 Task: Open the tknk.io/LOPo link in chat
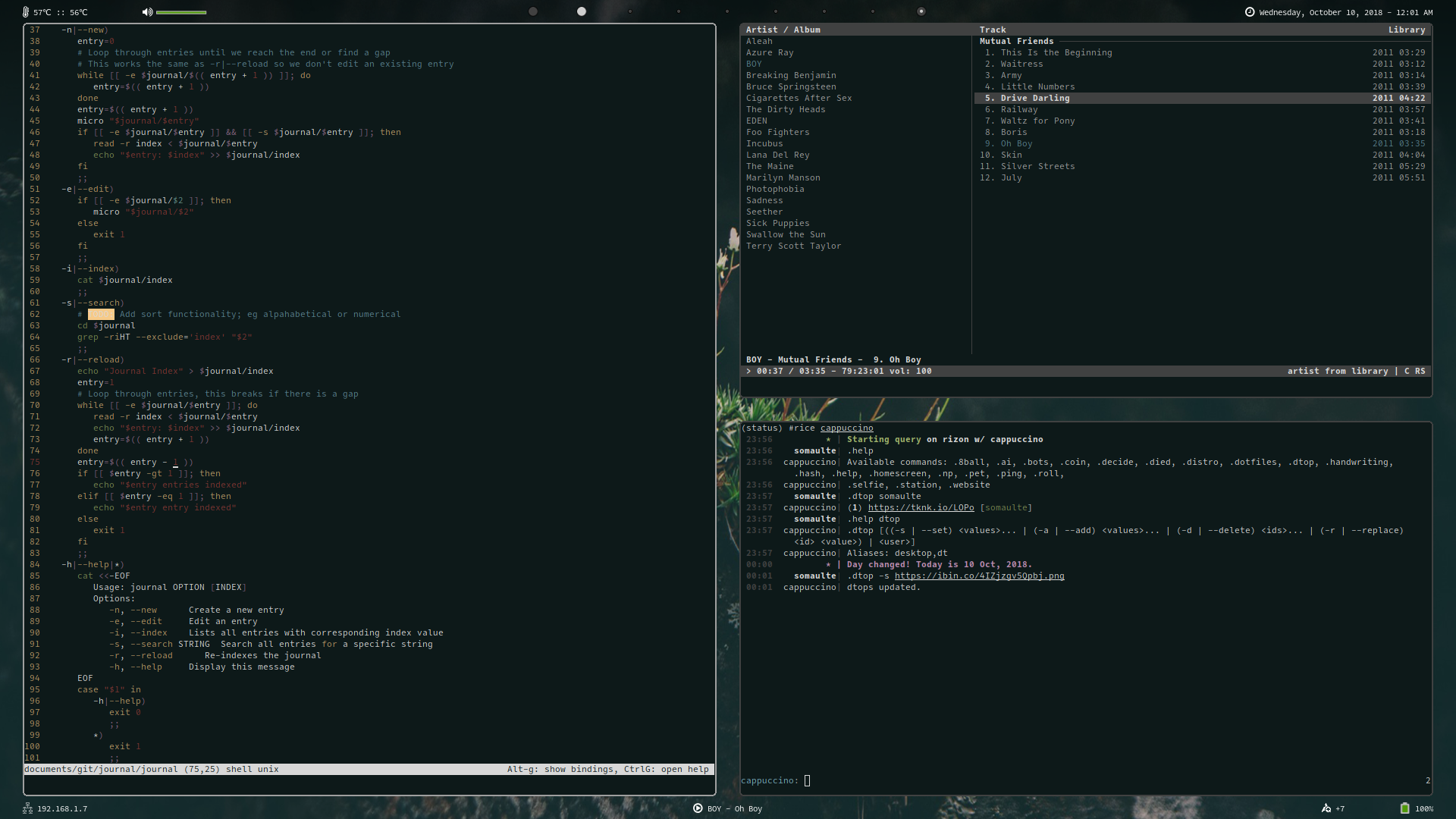(x=921, y=508)
